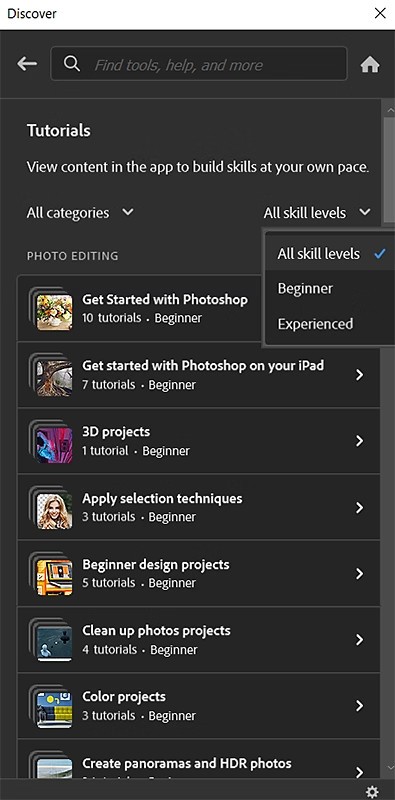Open settings gear icon at bottom
Screen dimensions: 395x800
[x=373, y=791]
